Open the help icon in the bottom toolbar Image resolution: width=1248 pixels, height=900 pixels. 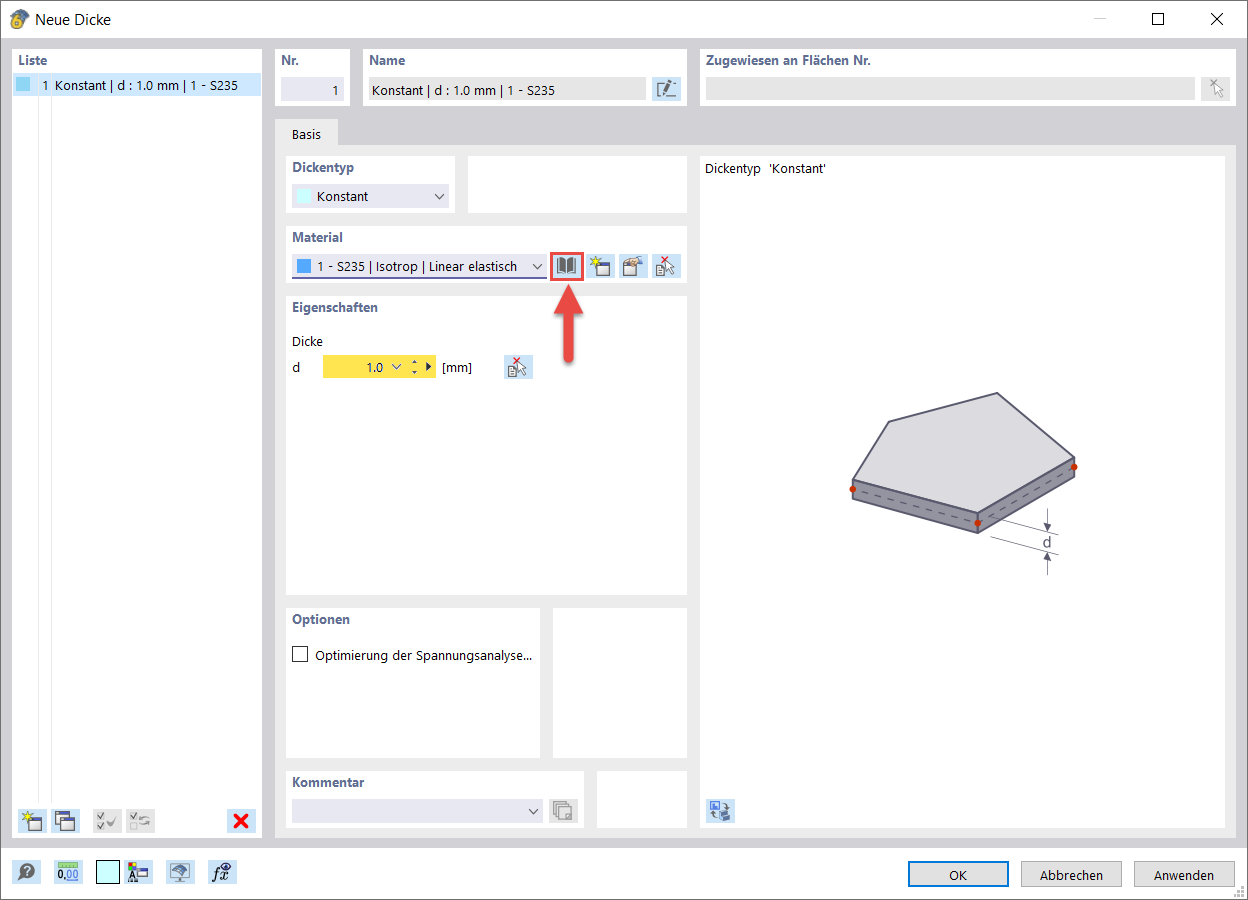[x=27, y=871]
